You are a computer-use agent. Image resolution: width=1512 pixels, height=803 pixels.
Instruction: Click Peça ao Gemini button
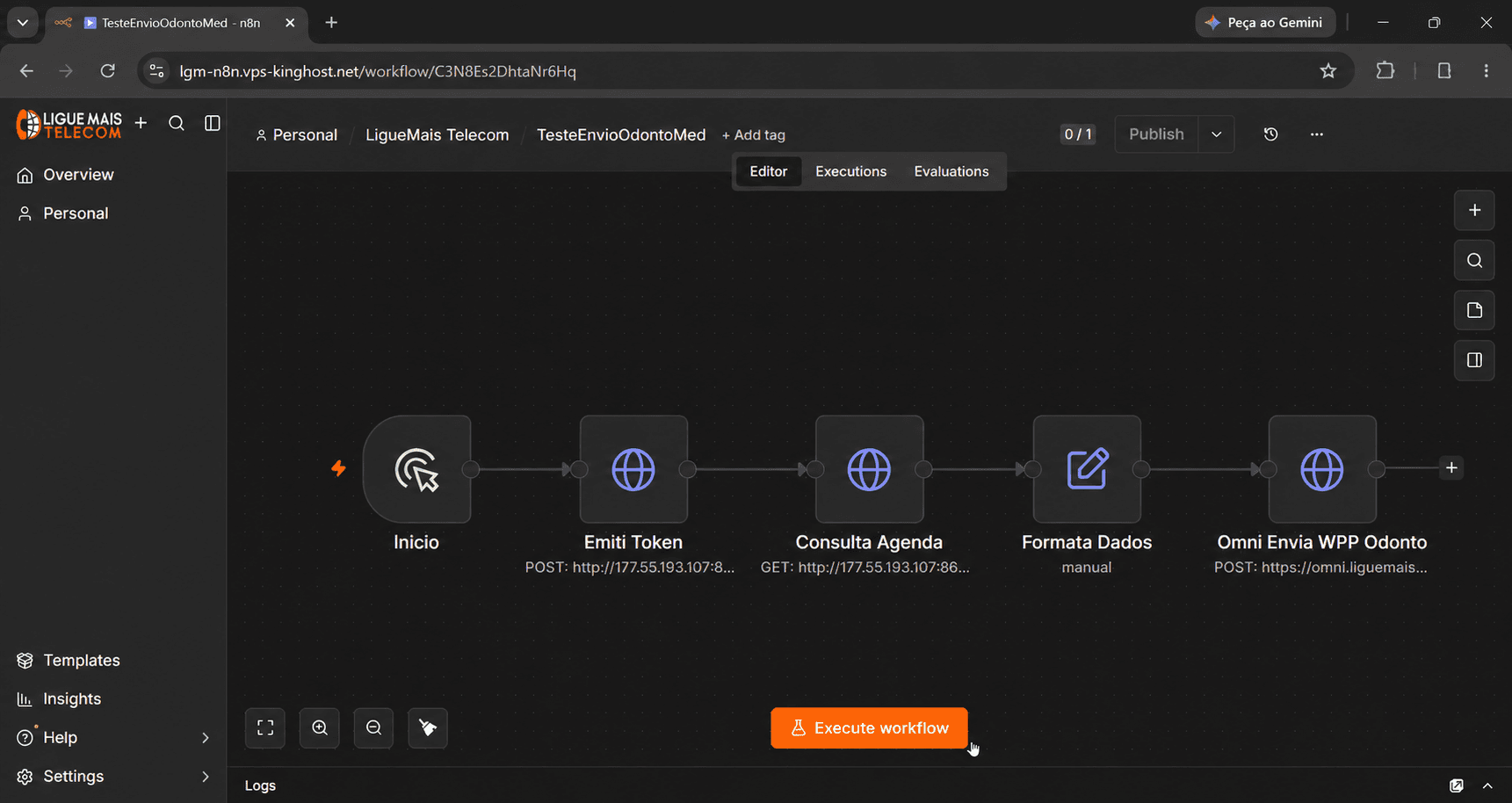pyautogui.click(x=1265, y=23)
